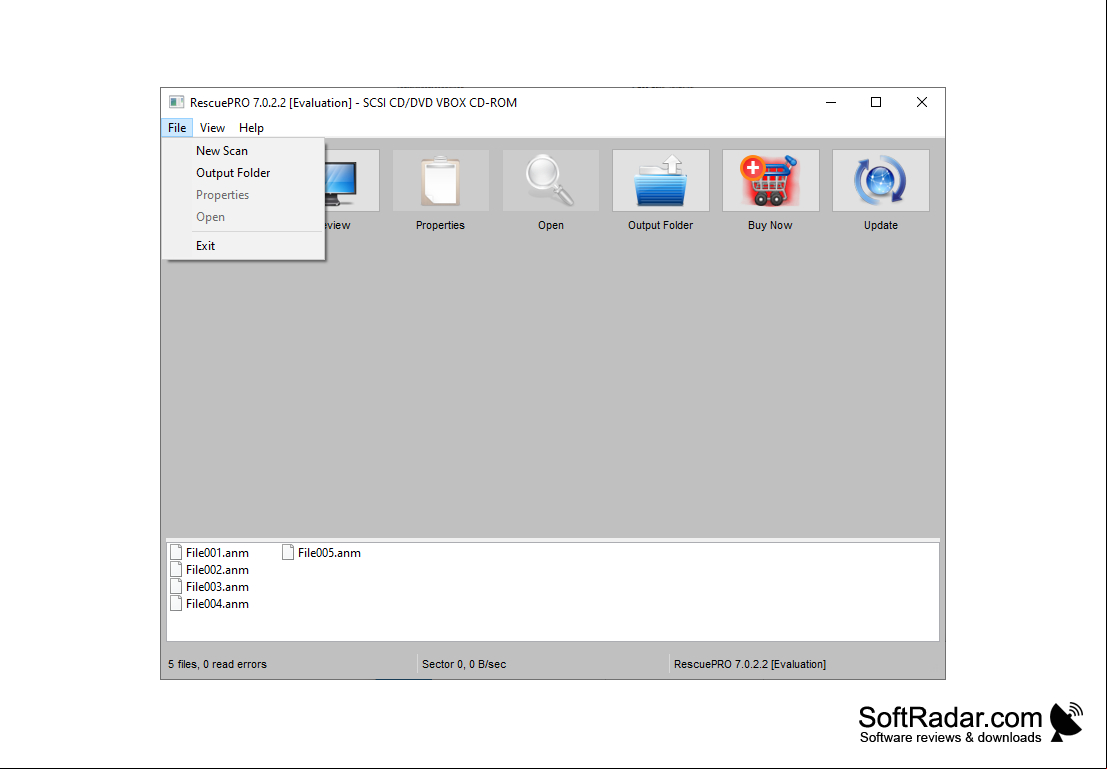Click the File001.anm file icon
This screenshot has height=769, width=1107.
(176, 552)
